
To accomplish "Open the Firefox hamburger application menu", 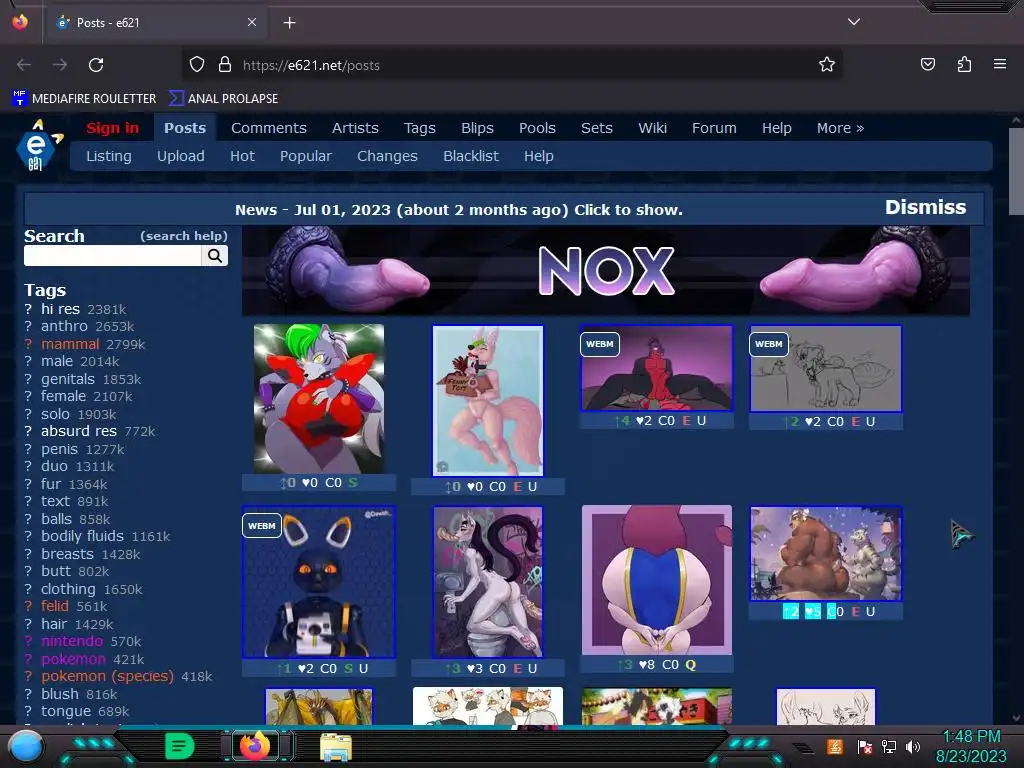I will [x=1000, y=64].
